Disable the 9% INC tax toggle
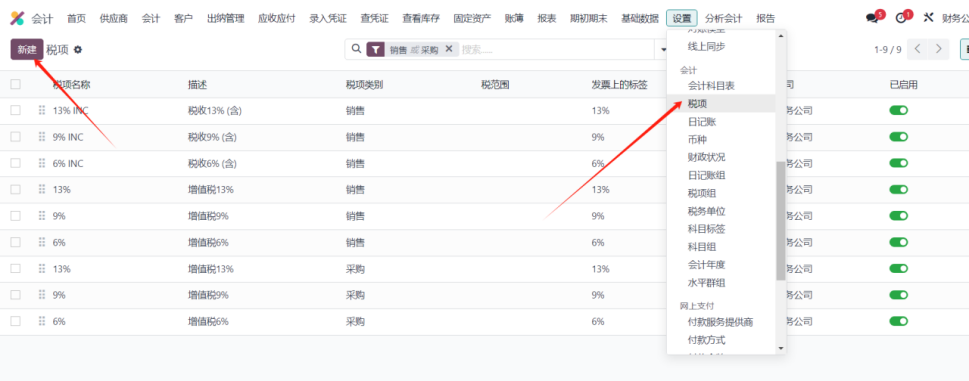Screen dimensions: 969x381 [899, 137]
